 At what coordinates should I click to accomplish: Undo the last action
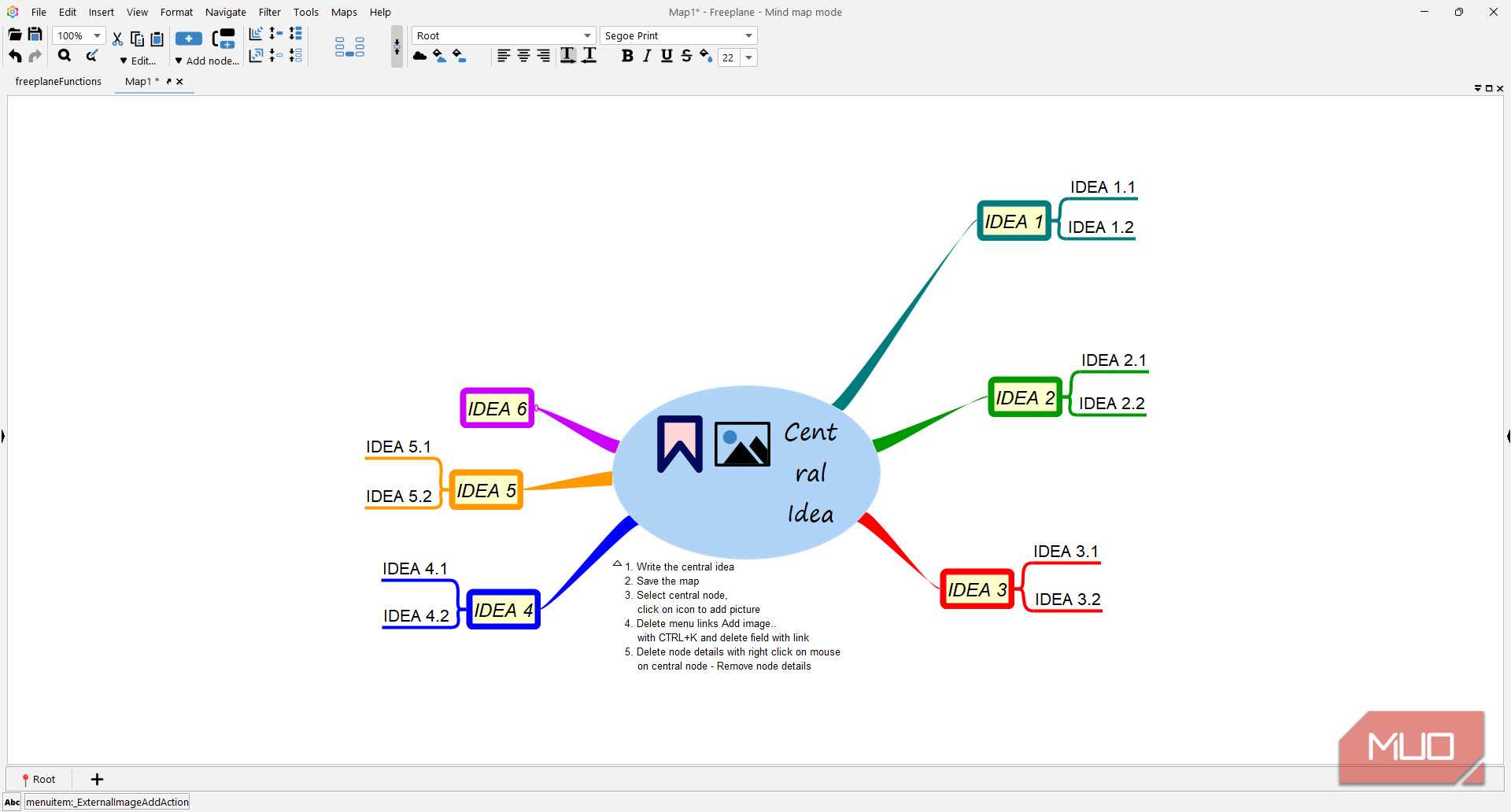click(x=15, y=56)
